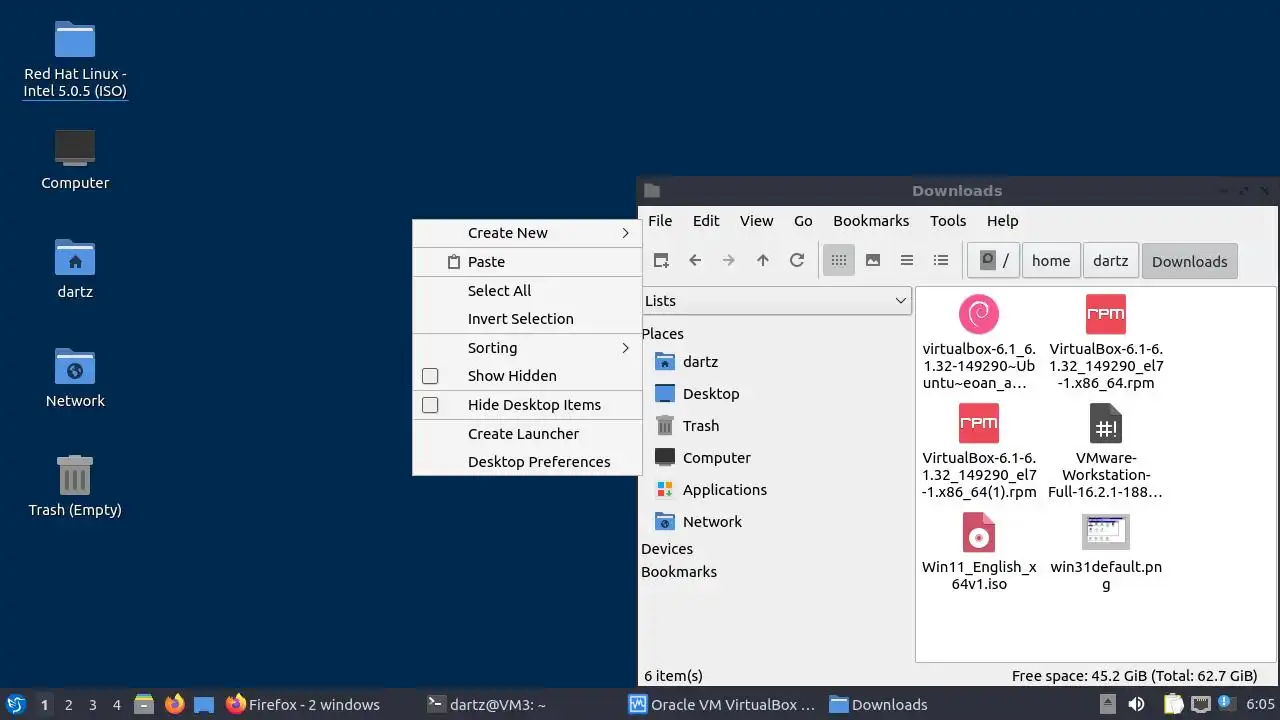Switch to thumbnail view mode
The image size is (1280, 720).
pos(873,260)
